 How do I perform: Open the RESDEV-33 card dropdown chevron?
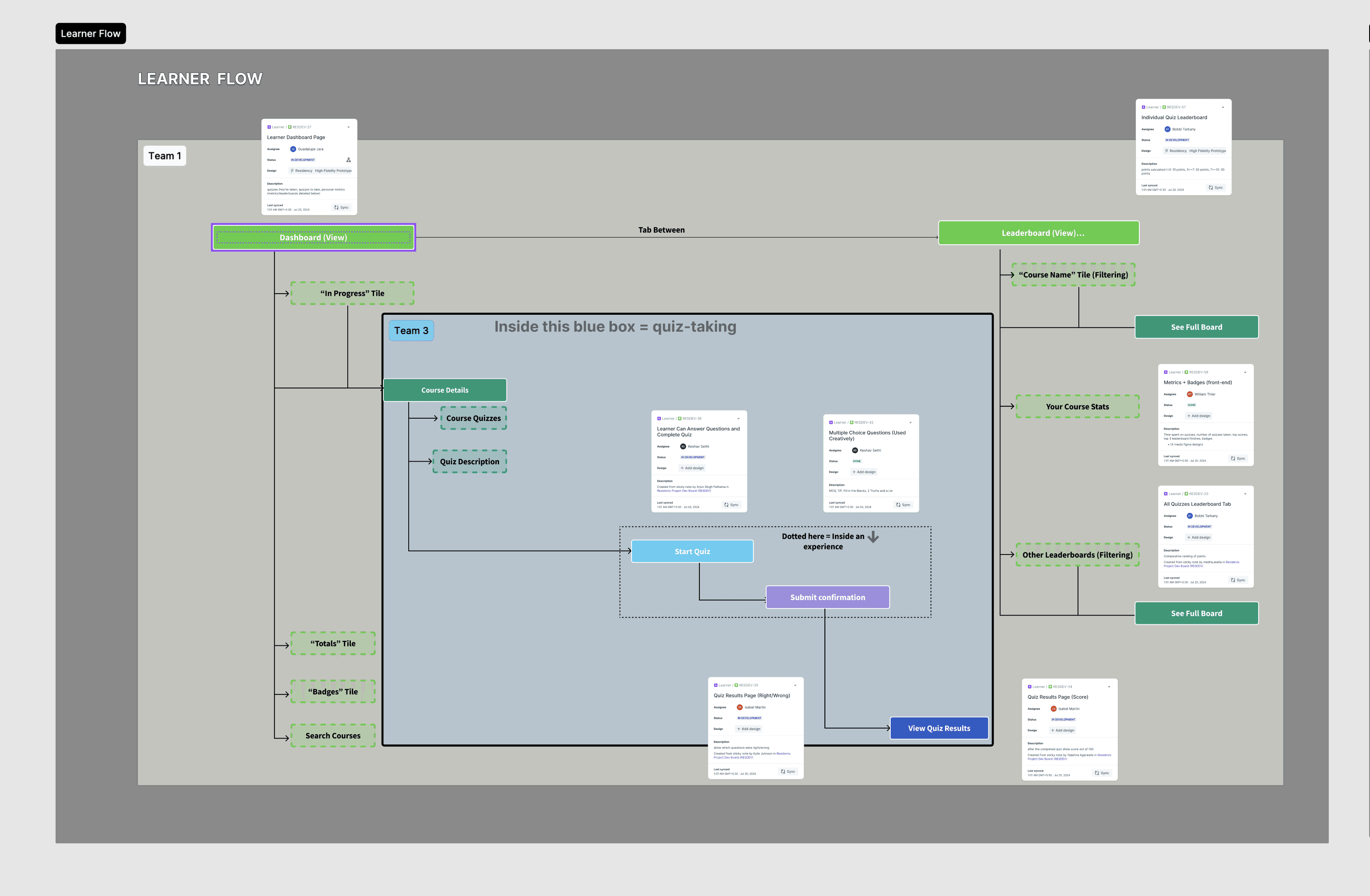[x=1245, y=494]
